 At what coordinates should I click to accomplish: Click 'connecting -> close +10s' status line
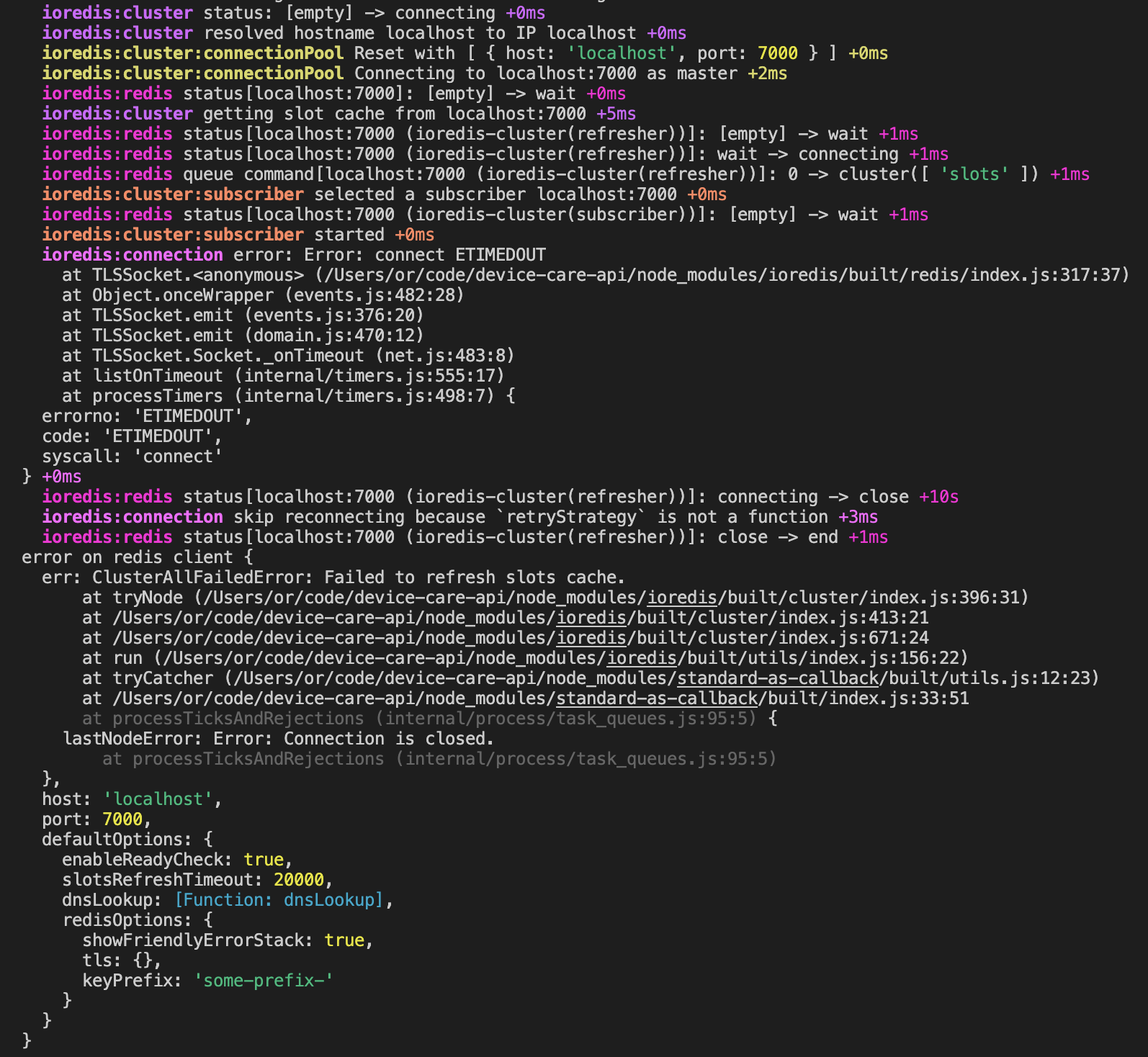click(501, 497)
